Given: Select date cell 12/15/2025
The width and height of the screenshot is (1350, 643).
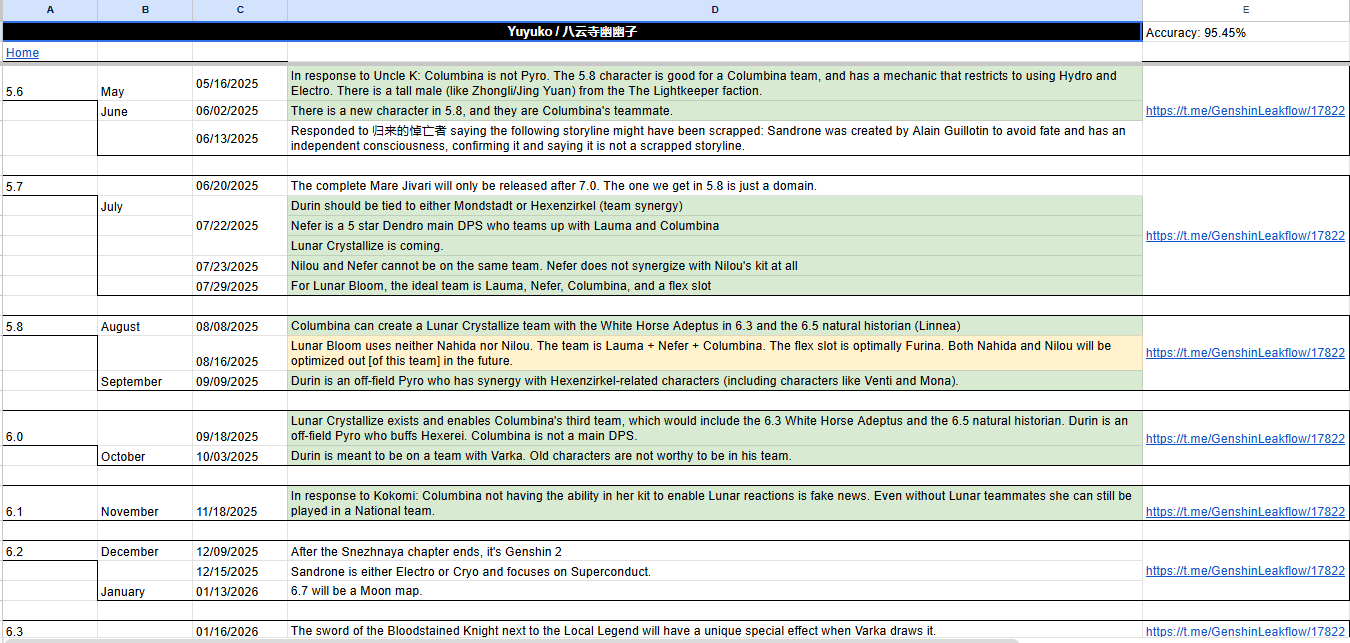Looking at the screenshot, I should point(240,571).
